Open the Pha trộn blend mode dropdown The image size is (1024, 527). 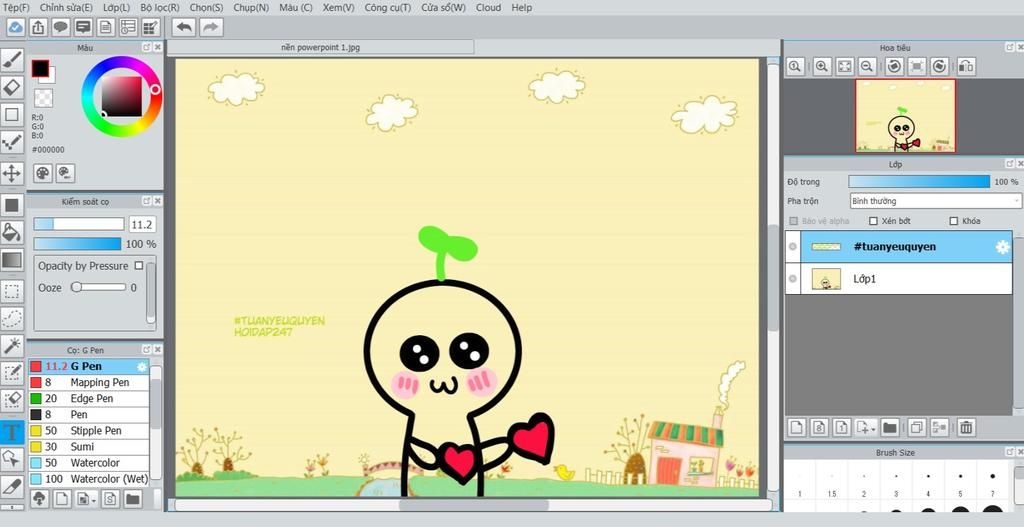point(935,201)
